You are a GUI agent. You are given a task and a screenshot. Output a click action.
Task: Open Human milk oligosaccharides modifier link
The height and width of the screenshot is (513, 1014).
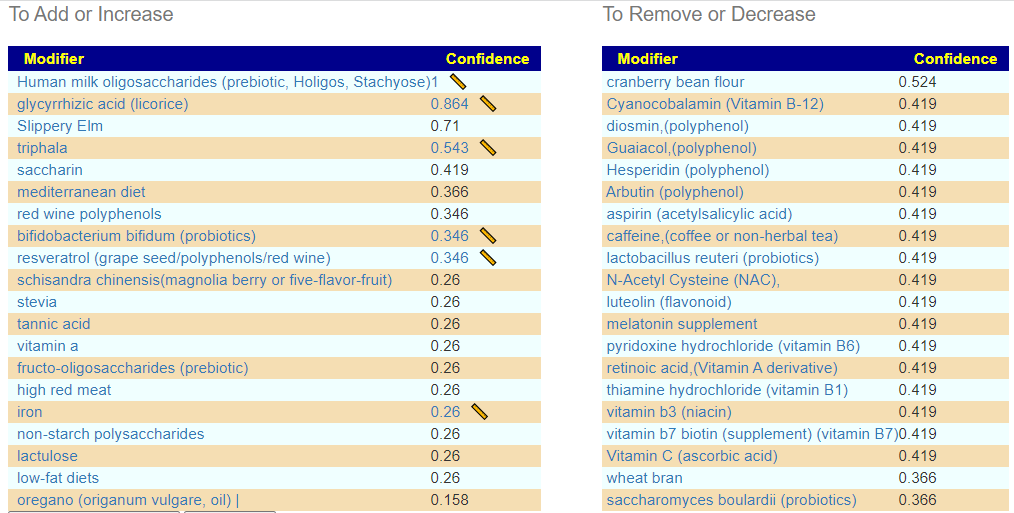[224, 82]
